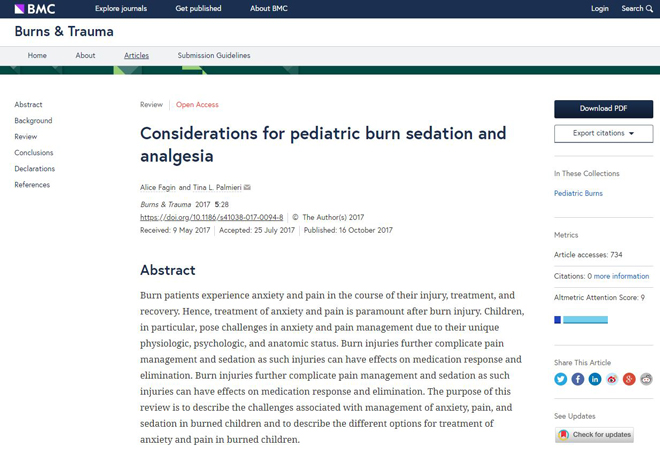Open the Articles tab
Screen dimensions: 660x459
pyautogui.click(x=136, y=56)
